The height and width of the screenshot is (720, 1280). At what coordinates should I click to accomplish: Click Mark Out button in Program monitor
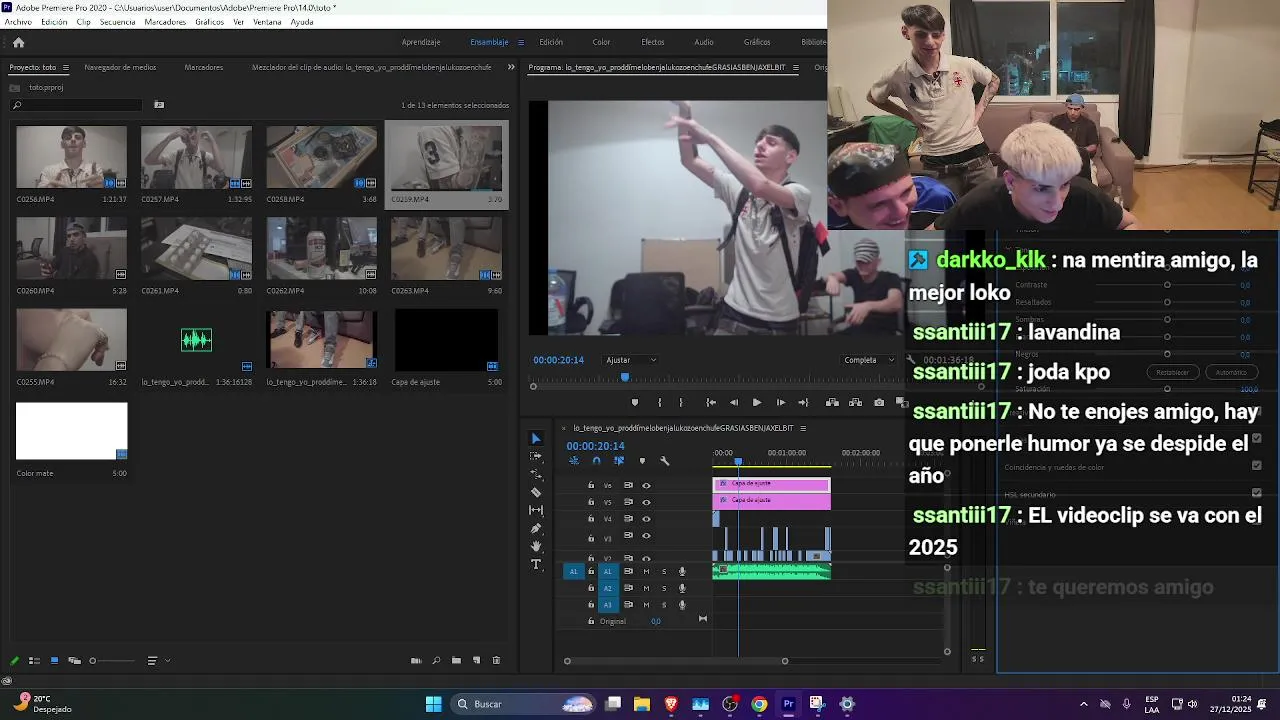(x=681, y=402)
